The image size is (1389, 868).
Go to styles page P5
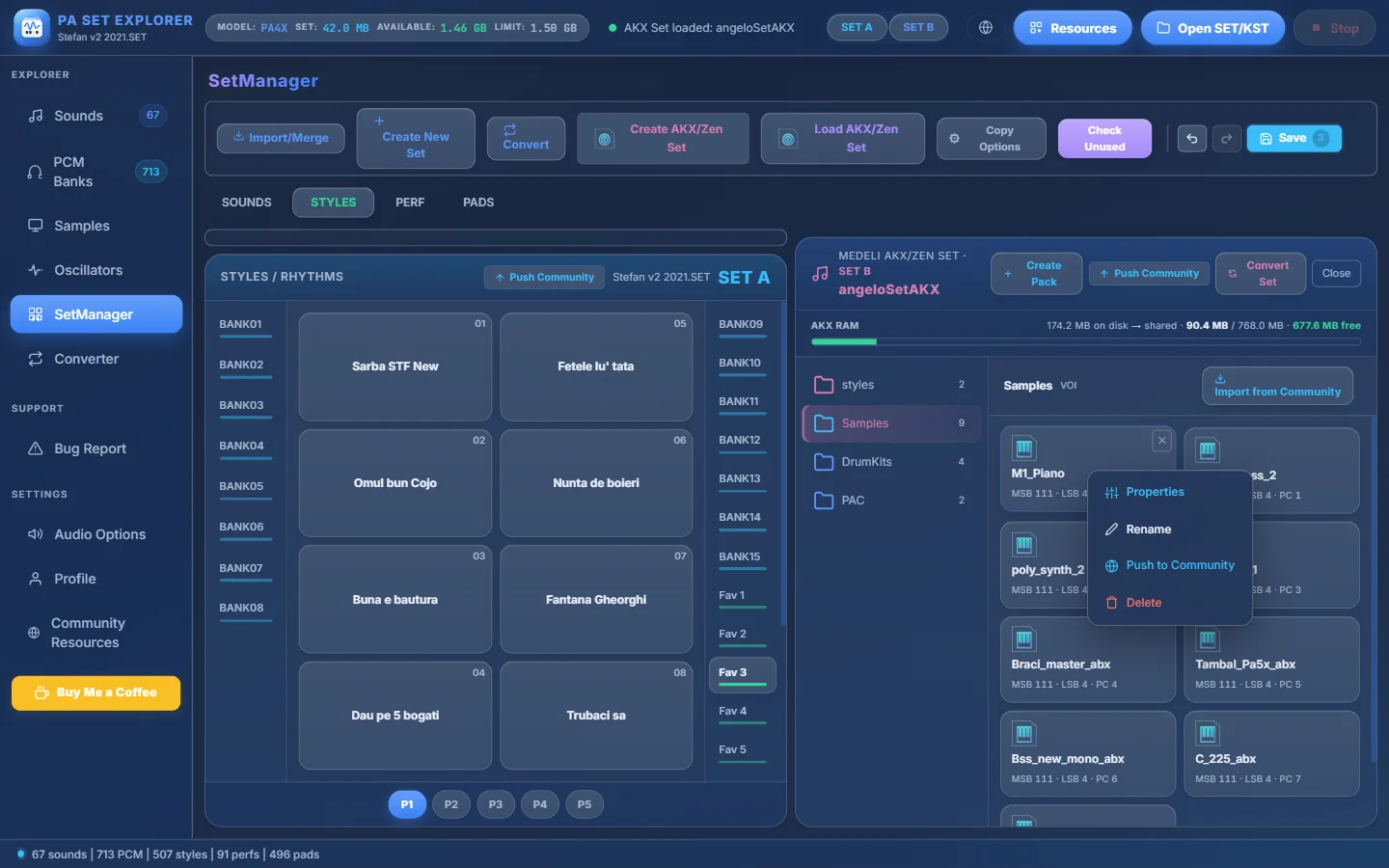tap(585, 804)
